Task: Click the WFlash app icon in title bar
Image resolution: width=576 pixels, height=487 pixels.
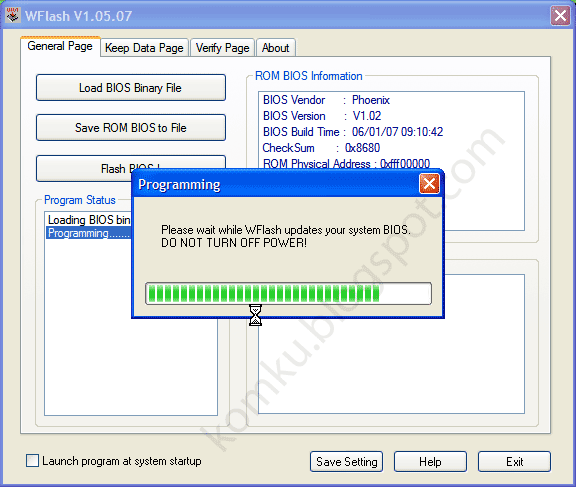Action: [x=13, y=15]
